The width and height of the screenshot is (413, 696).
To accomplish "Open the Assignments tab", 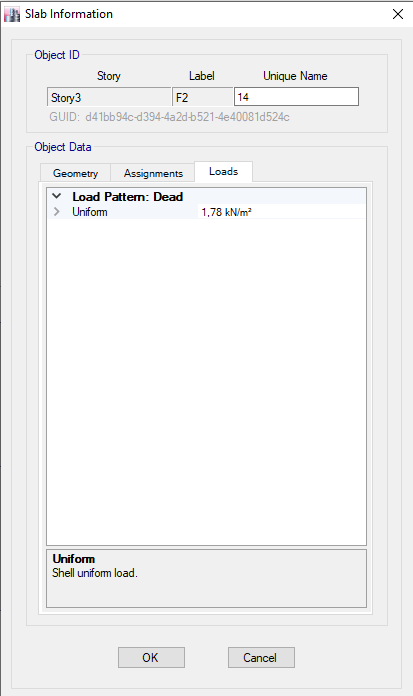I will coord(153,173).
